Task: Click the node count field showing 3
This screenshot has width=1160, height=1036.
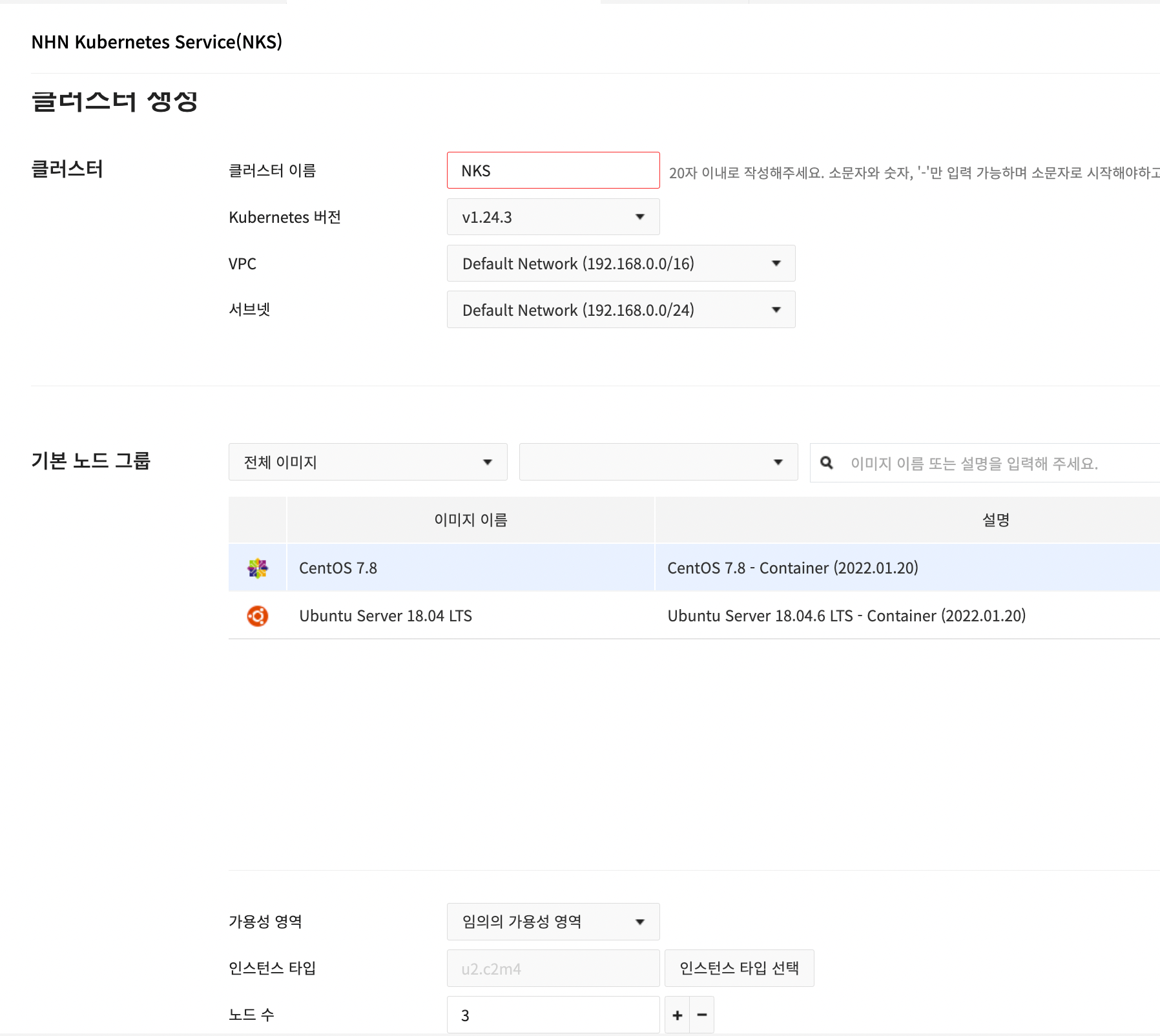Action: click(x=554, y=1015)
